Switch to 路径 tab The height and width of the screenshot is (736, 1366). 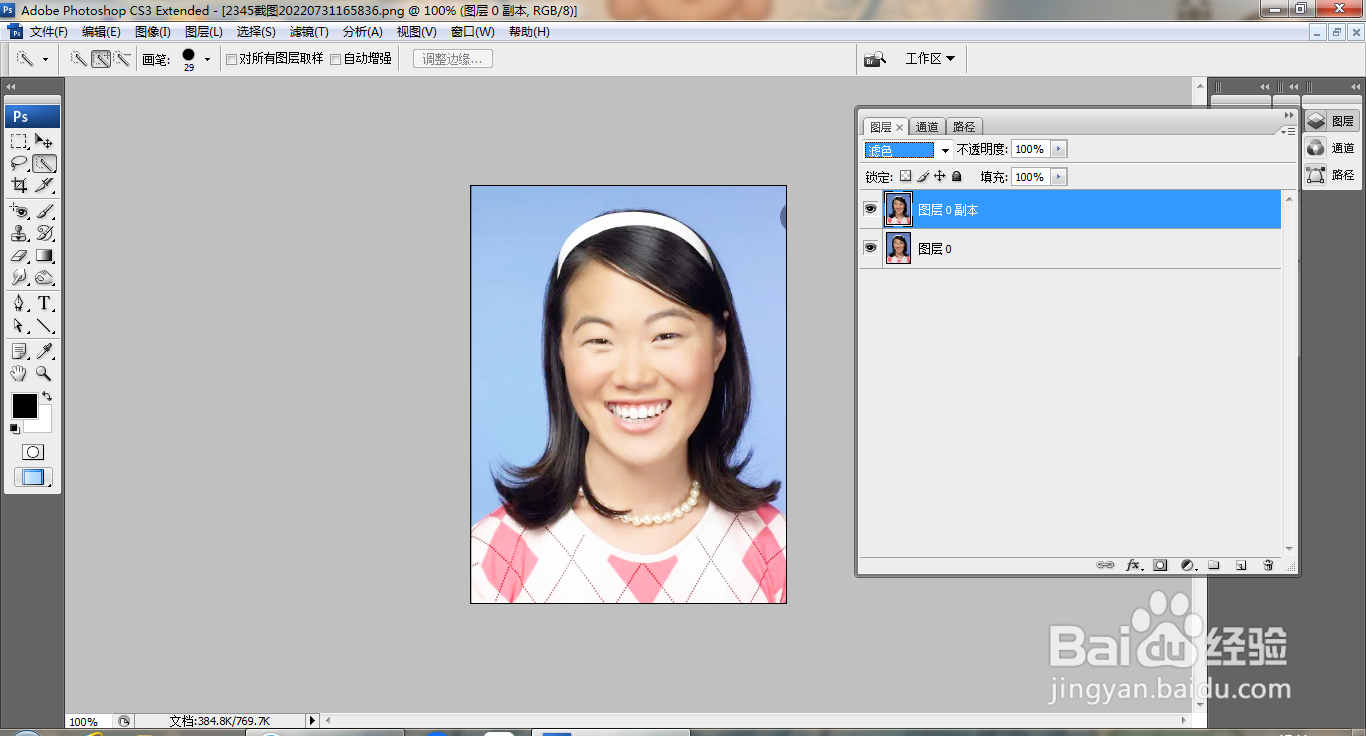[964, 127]
